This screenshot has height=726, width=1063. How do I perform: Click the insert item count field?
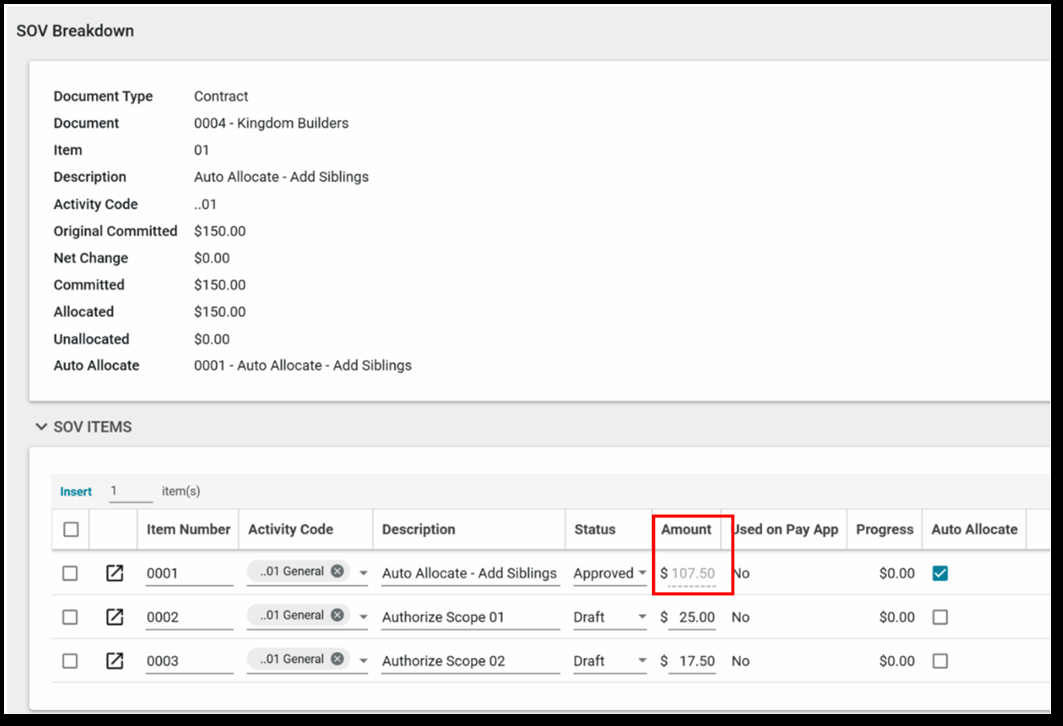tap(130, 492)
